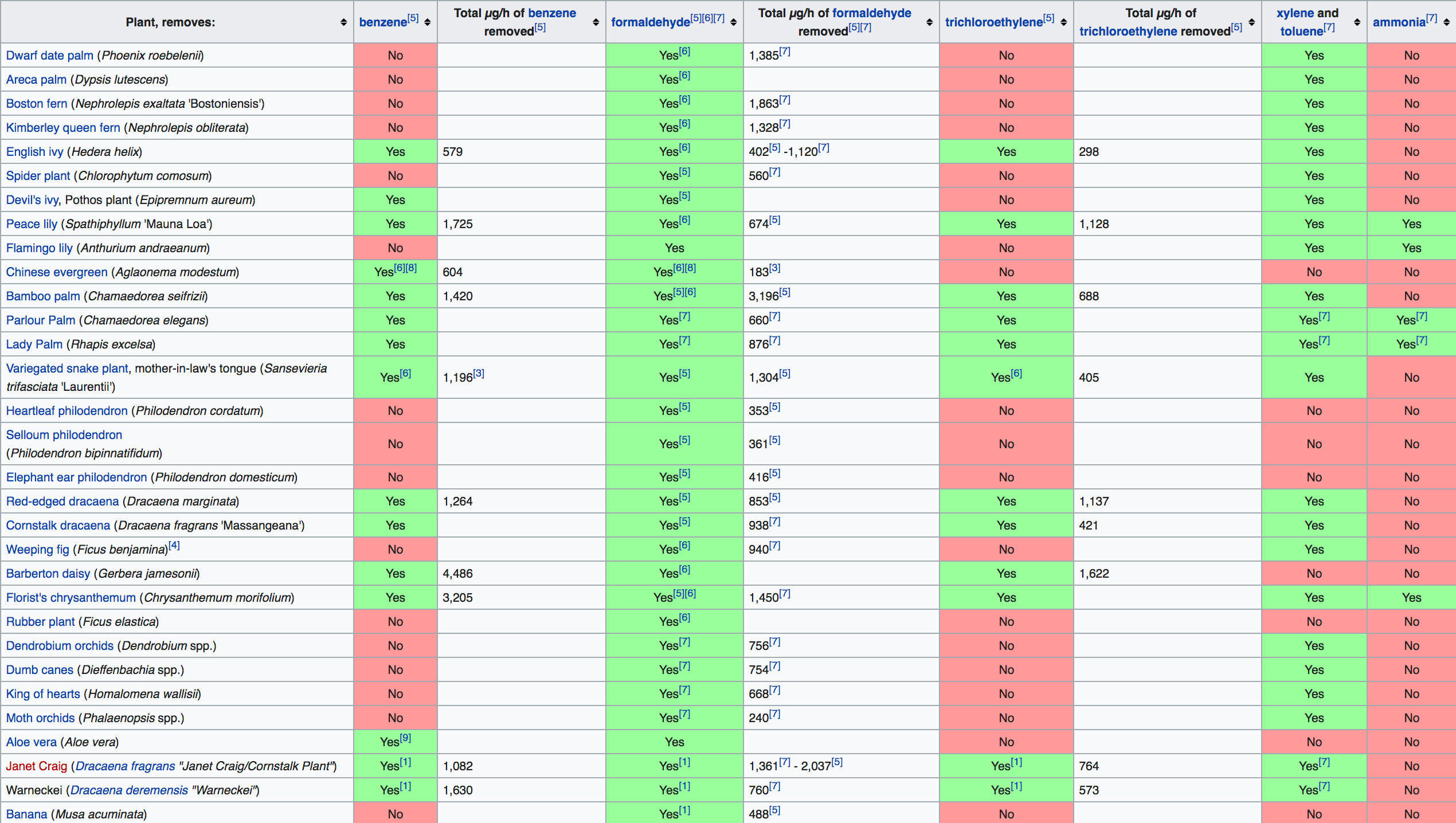Open the Lady Palm link
Viewport: 1456px width, 823px height.
34,344
